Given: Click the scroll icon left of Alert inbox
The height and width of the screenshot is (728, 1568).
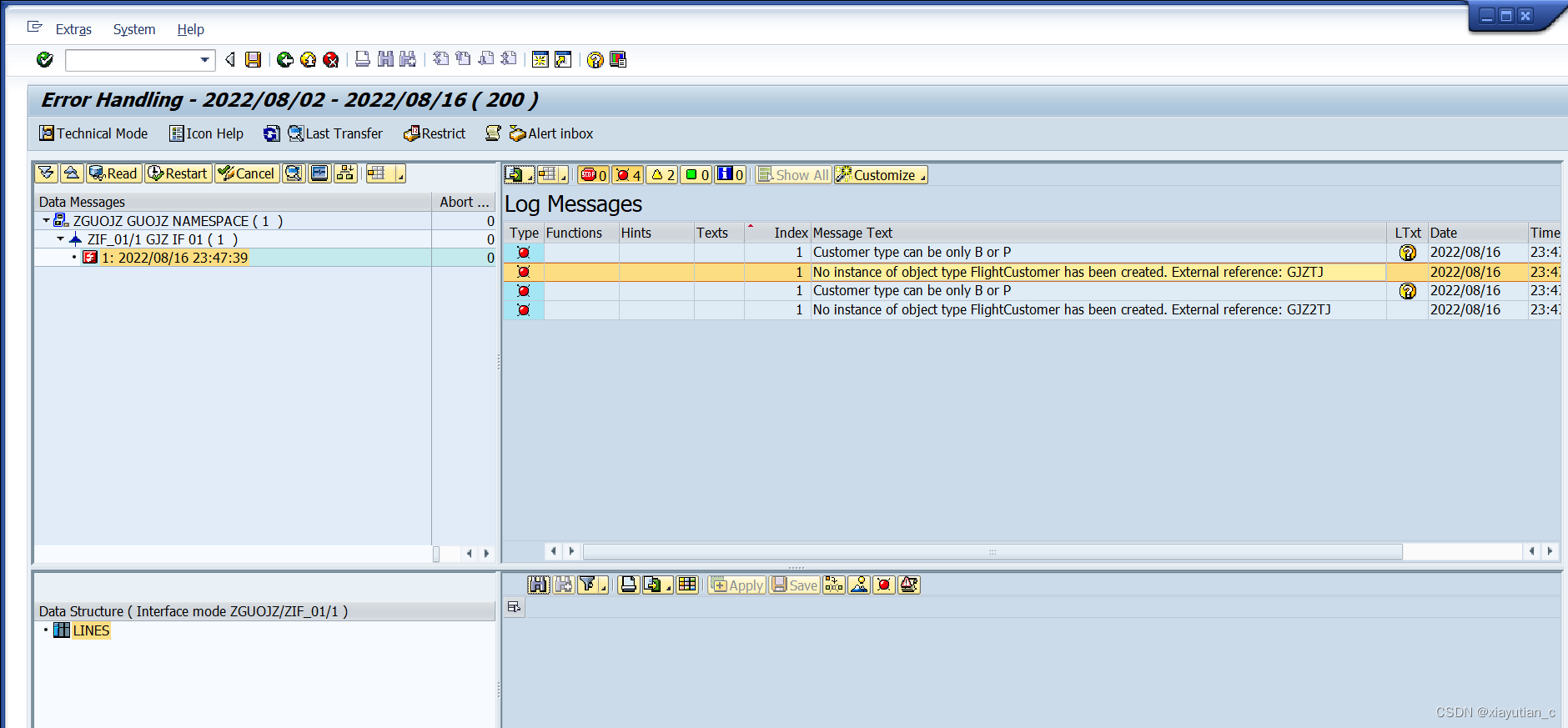Looking at the screenshot, I should (x=494, y=133).
